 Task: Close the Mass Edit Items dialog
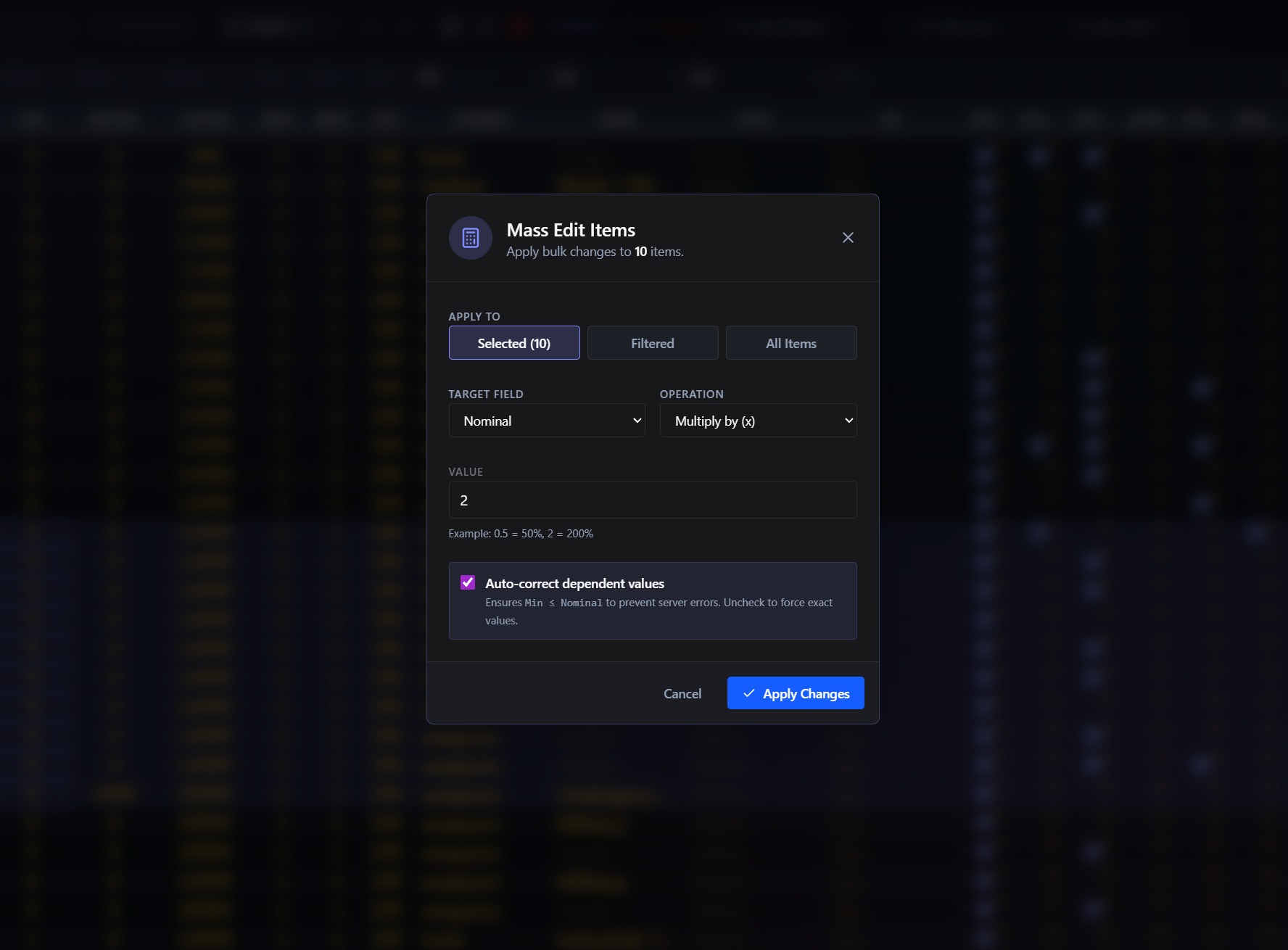point(848,238)
